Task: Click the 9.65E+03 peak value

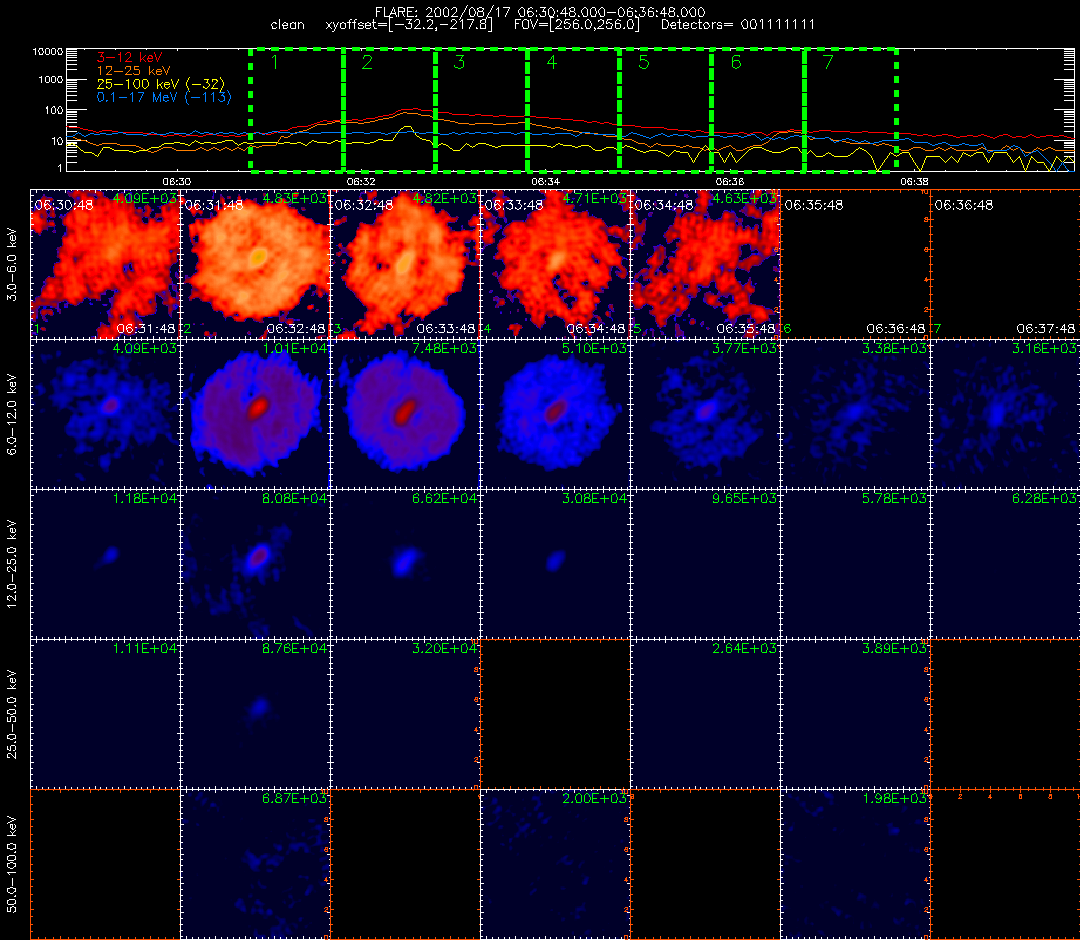Action: [744, 499]
